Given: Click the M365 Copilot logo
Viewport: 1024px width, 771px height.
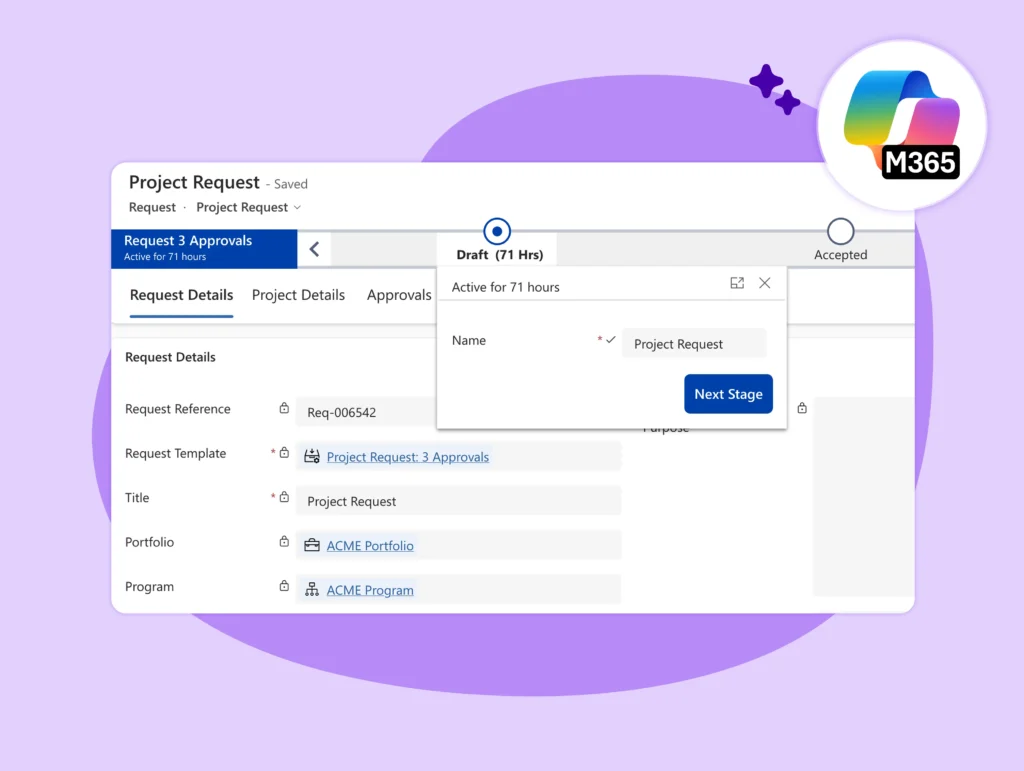Looking at the screenshot, I should coord(902,125).
